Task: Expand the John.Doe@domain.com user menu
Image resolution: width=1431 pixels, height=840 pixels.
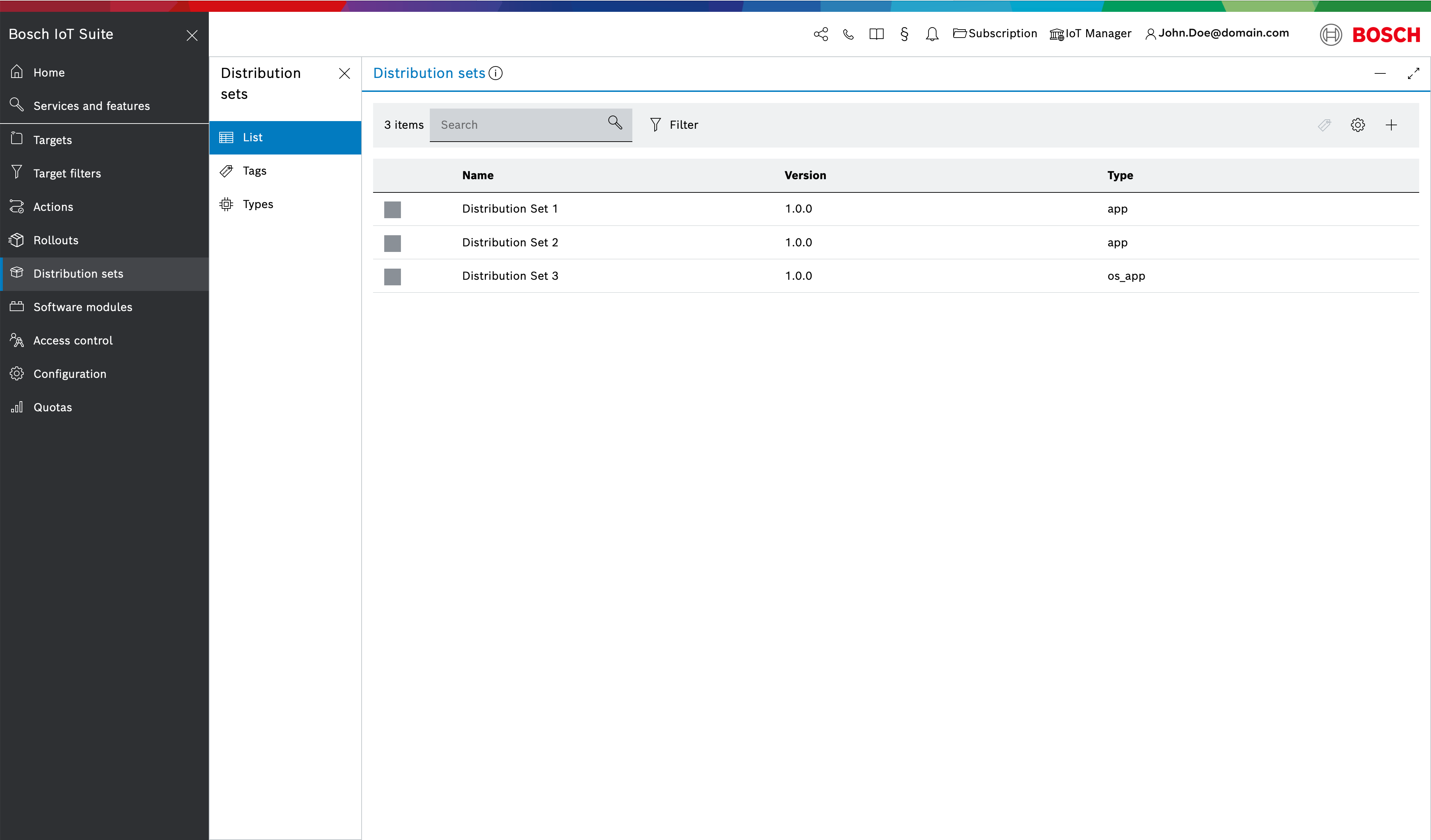Action: point(1217,33)
